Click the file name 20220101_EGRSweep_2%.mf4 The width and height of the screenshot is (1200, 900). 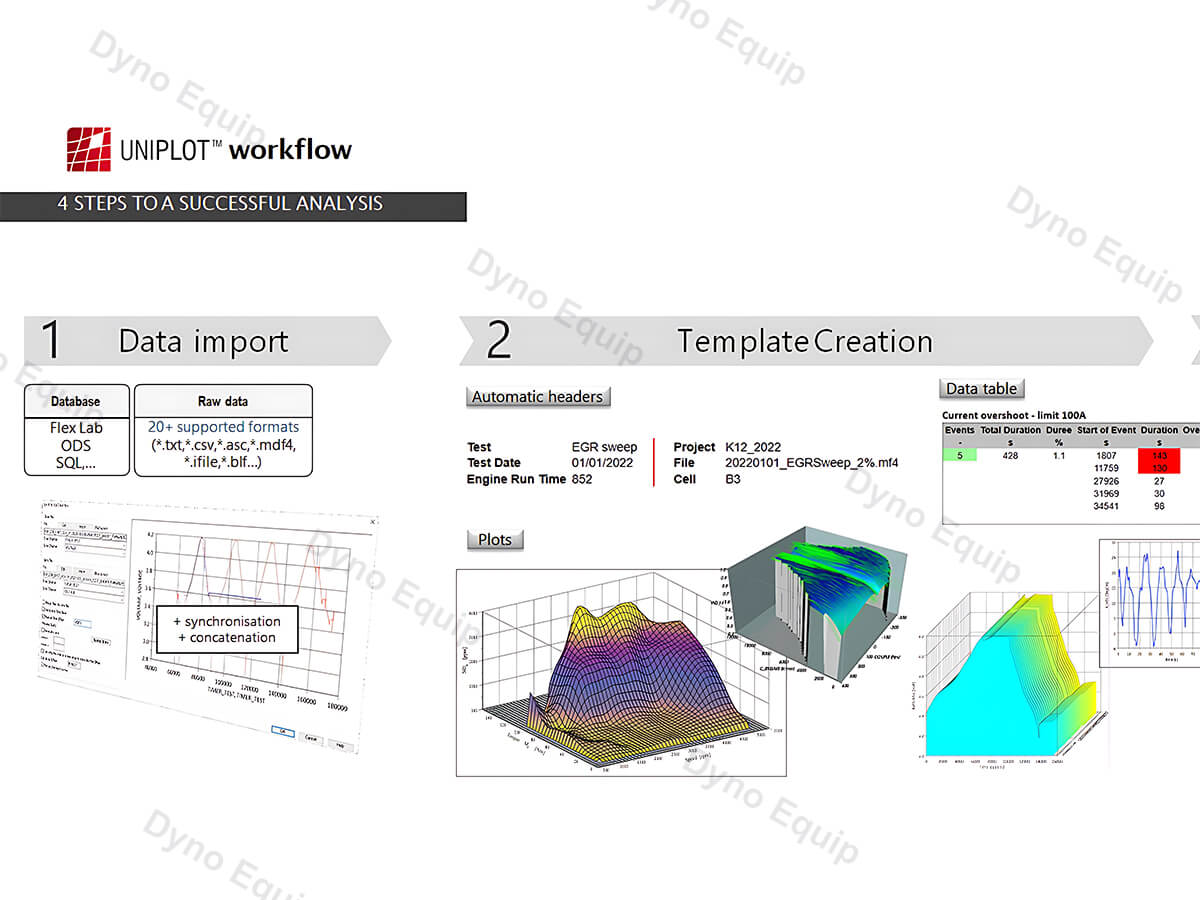point(811,463)
